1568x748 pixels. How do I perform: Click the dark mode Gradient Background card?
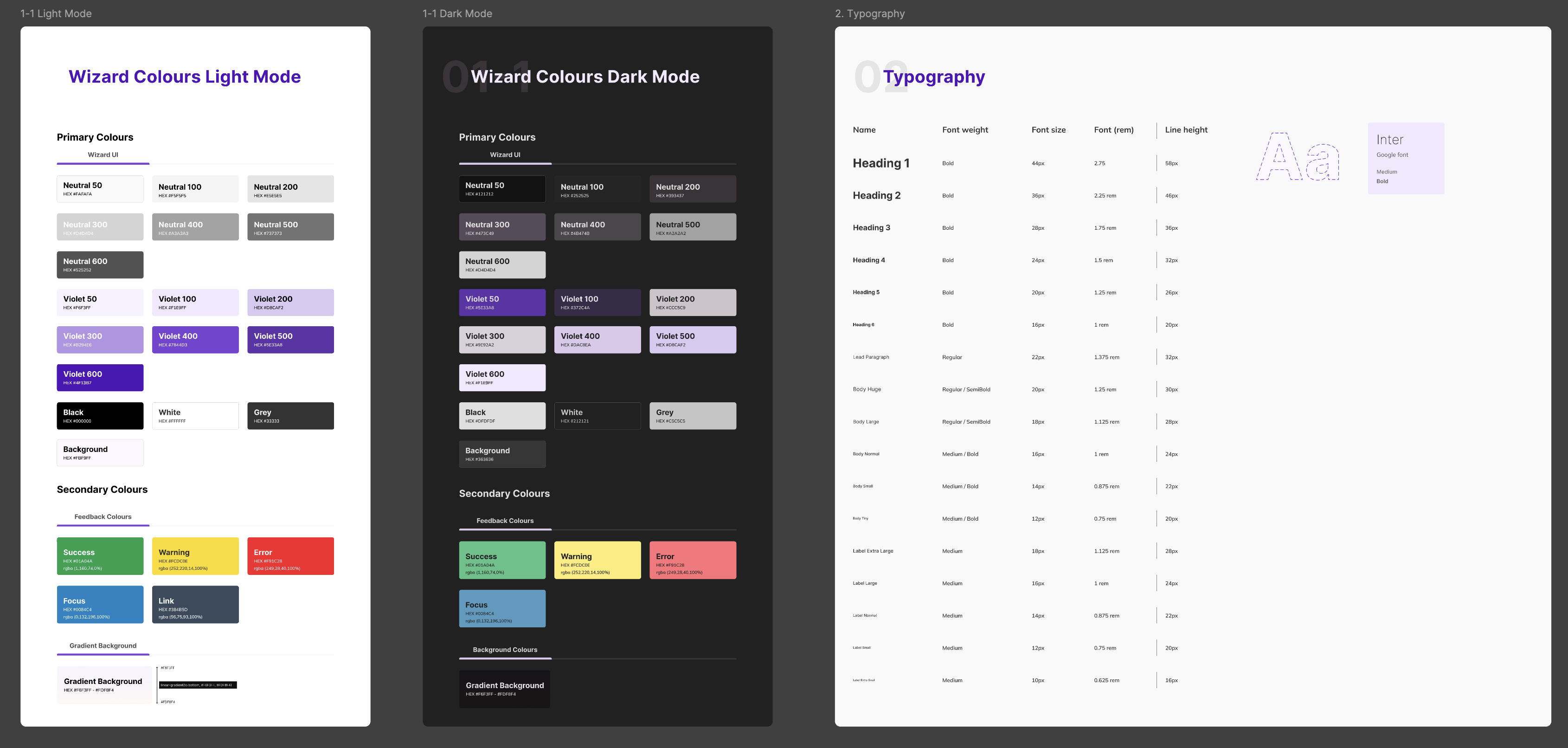[x=505, y=690]
